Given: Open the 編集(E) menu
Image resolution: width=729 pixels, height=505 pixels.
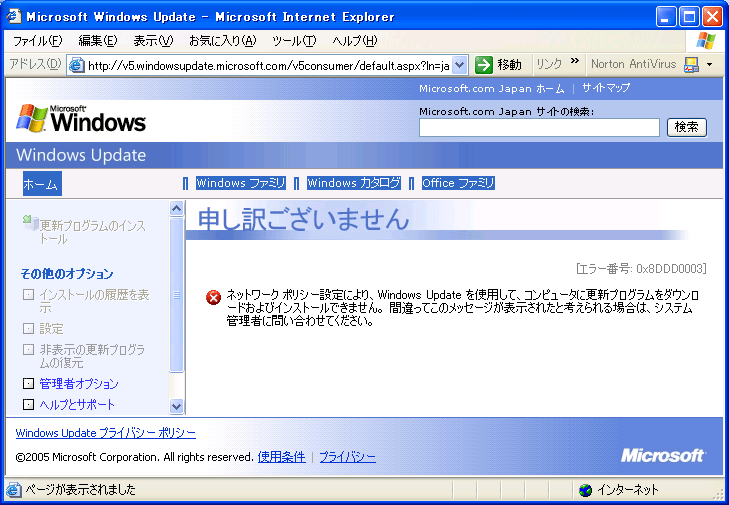Looking at the screenshot, I should coord(98,41).
